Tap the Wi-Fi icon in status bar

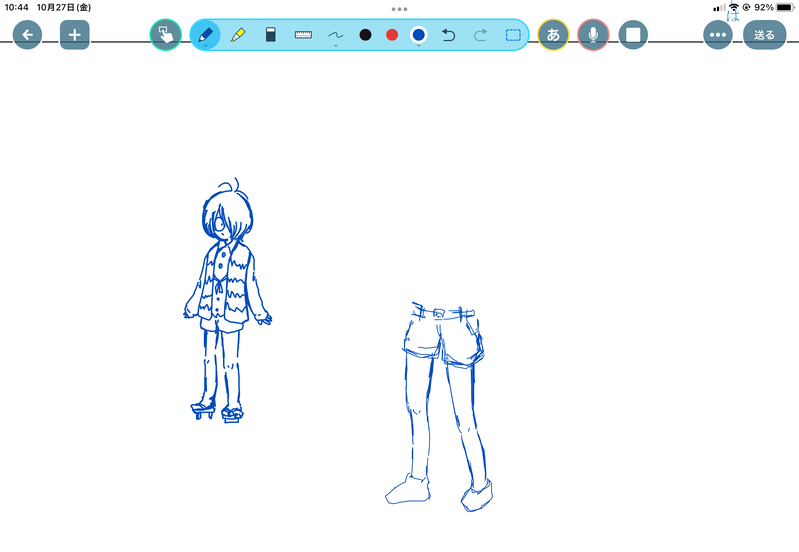(734, 7)
